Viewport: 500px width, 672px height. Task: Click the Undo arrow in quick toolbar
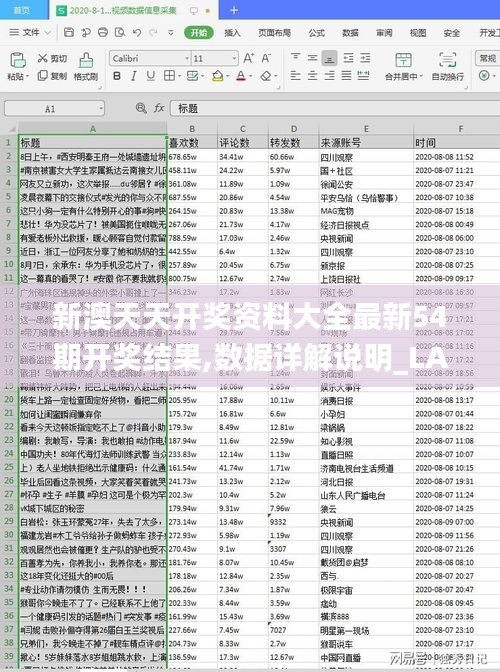point(137,33)
